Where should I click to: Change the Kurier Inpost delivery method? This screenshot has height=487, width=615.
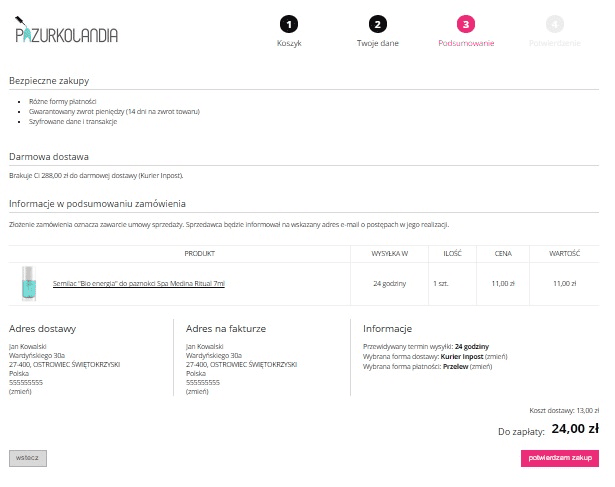496,356
